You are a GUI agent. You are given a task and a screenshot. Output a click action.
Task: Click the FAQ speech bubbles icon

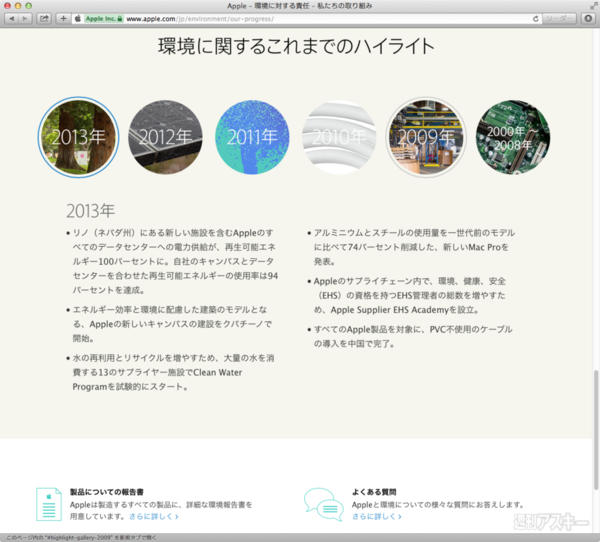[324, 504]
